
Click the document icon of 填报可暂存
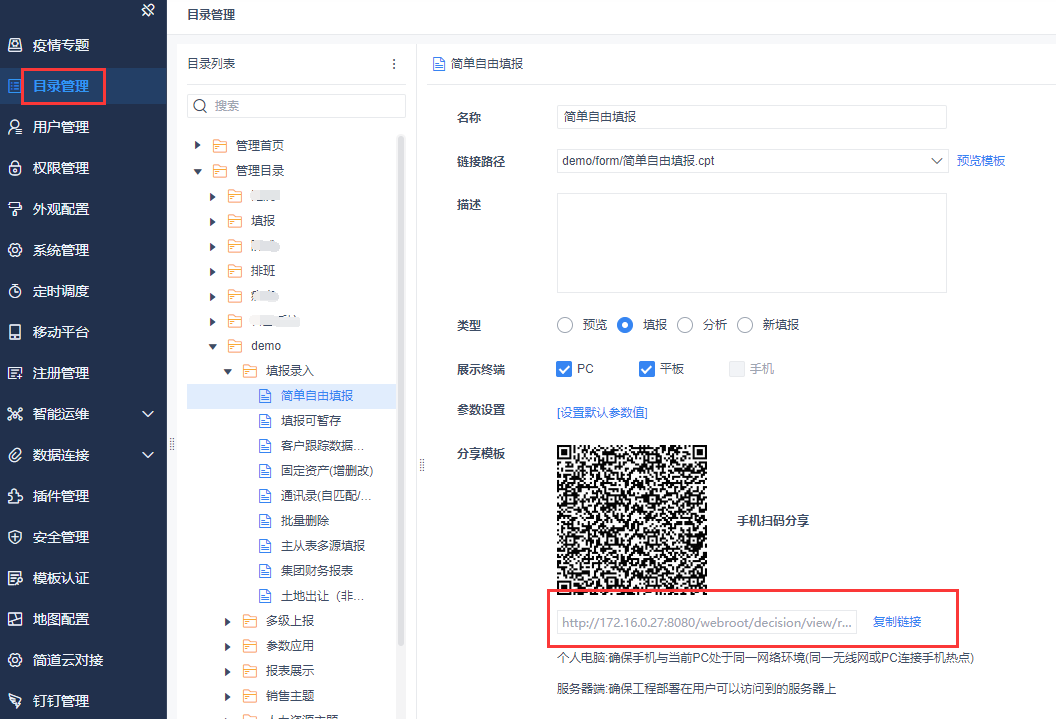265,421
